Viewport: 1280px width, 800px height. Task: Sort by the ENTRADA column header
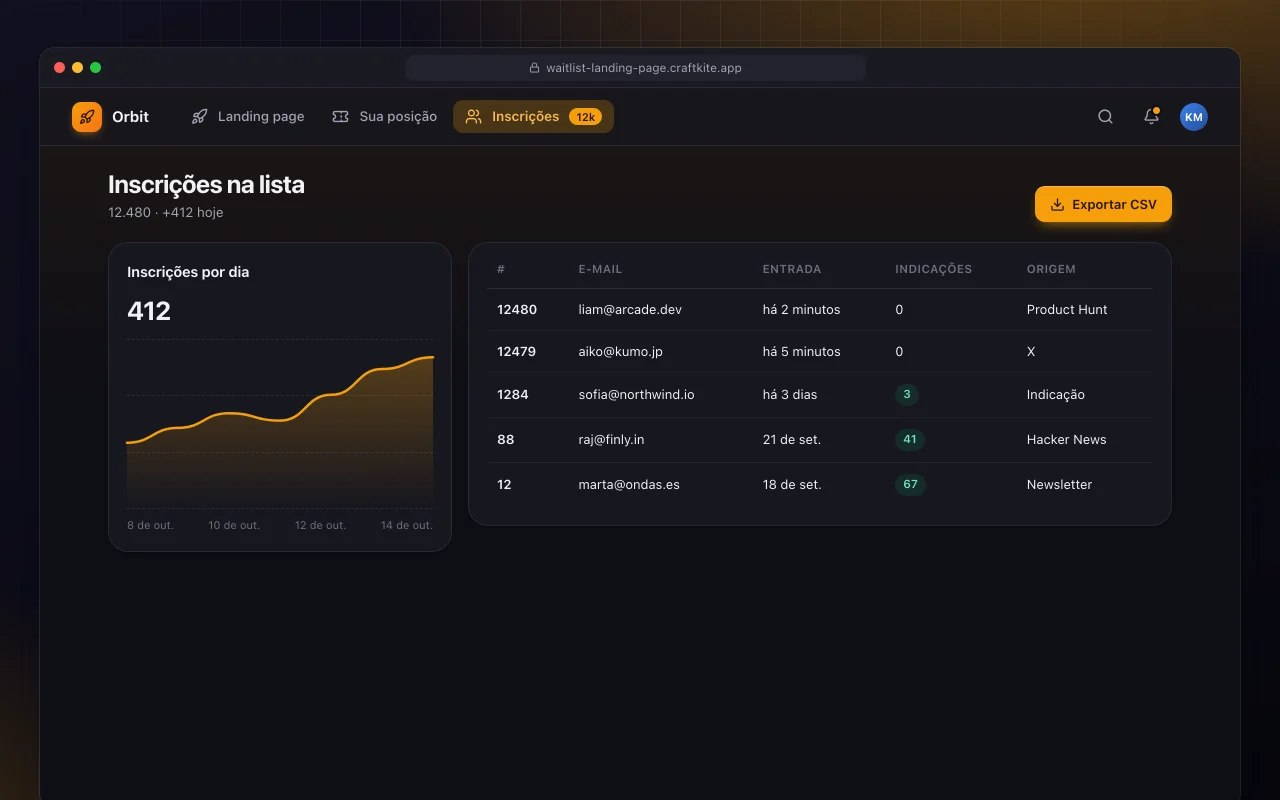[x=792, y=269]
